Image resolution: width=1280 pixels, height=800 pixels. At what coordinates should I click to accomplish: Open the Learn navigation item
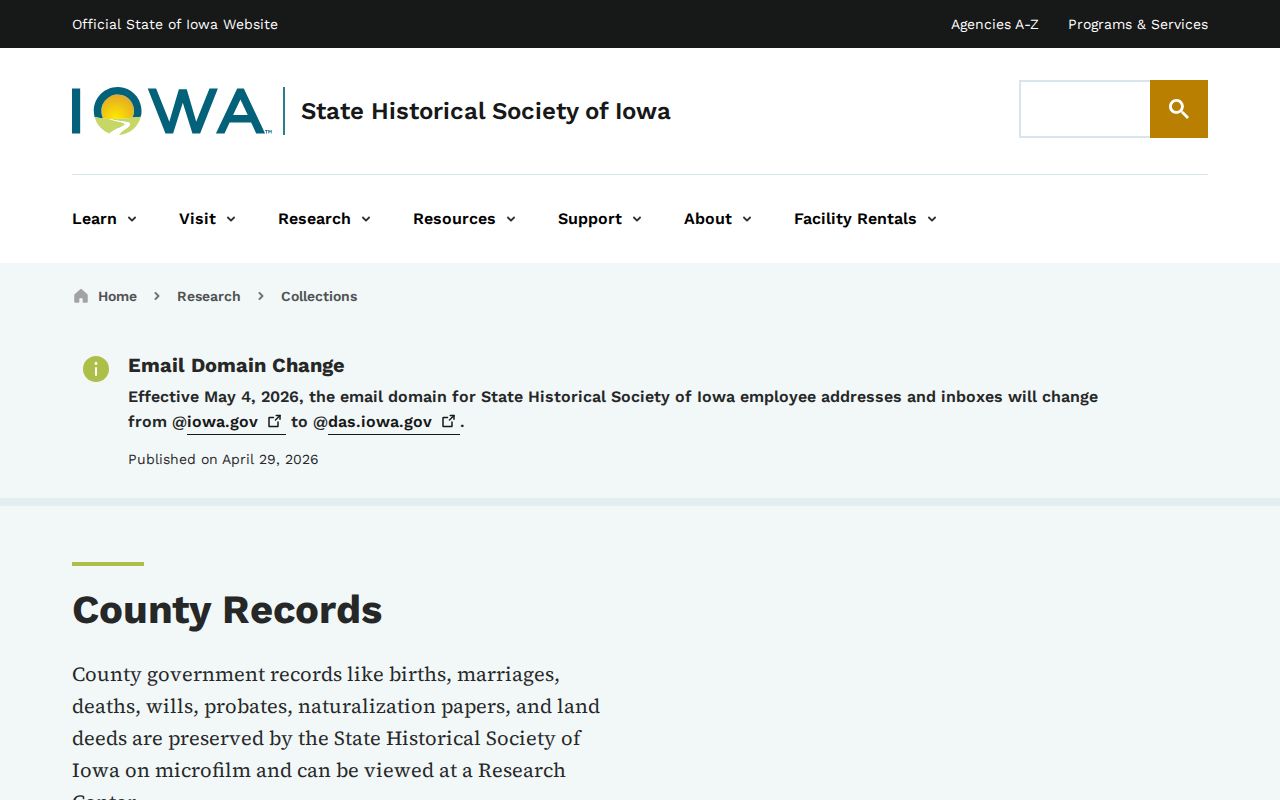pos(94,219)
